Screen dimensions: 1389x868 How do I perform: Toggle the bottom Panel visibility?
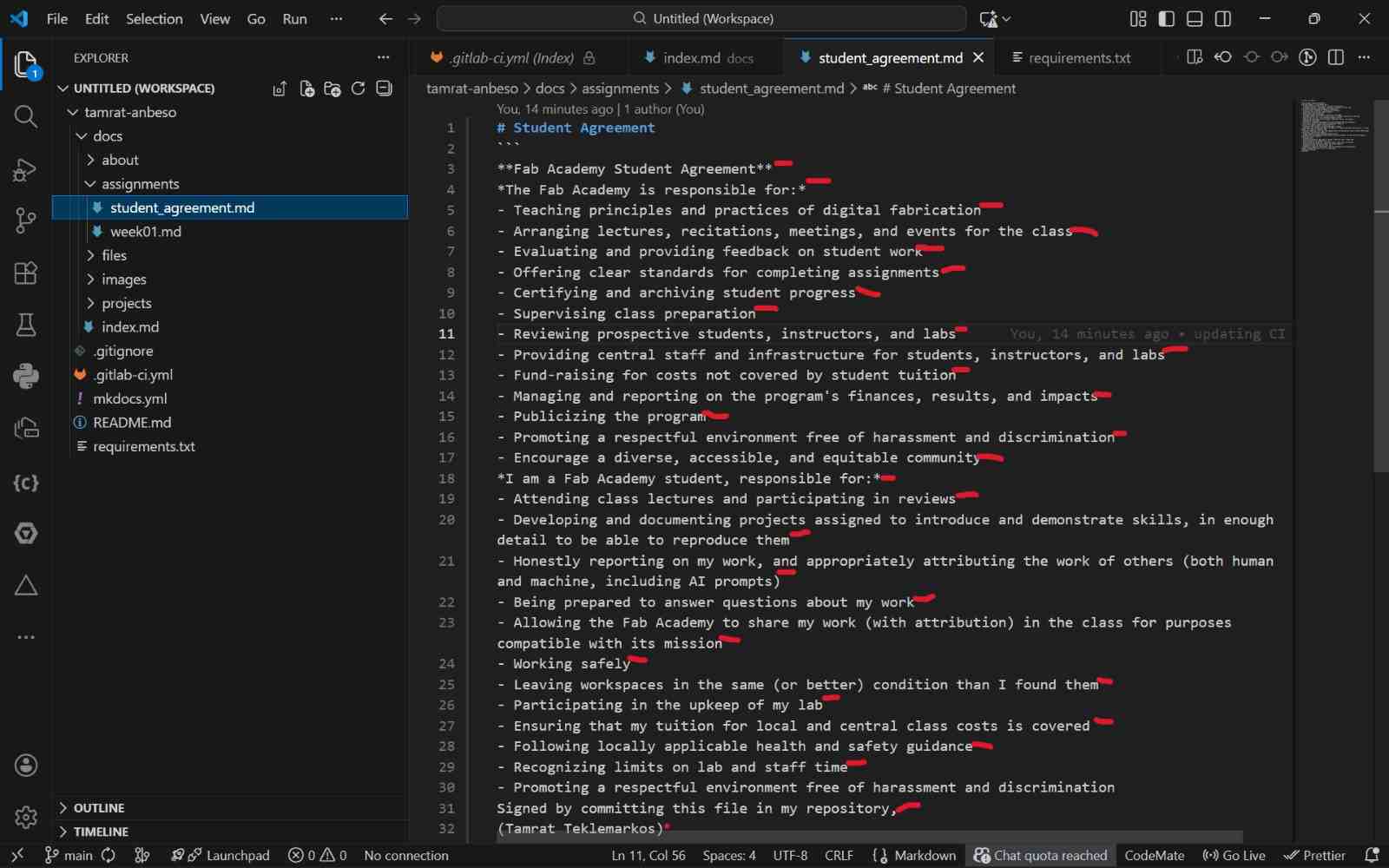1195,18
